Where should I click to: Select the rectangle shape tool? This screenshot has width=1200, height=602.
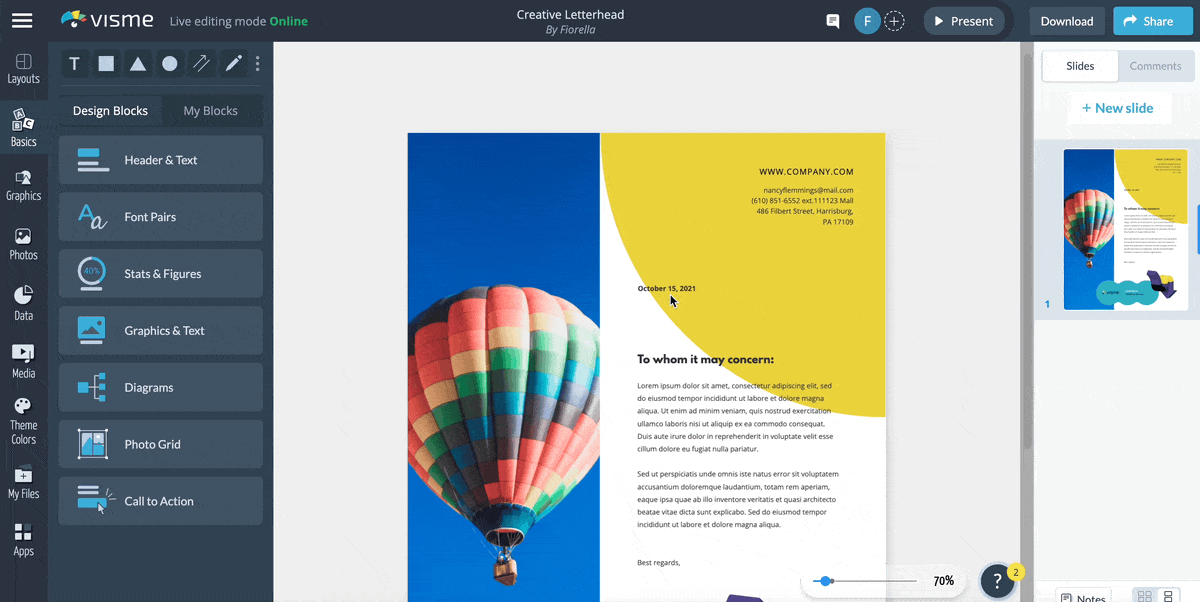(x=106, y=63)
